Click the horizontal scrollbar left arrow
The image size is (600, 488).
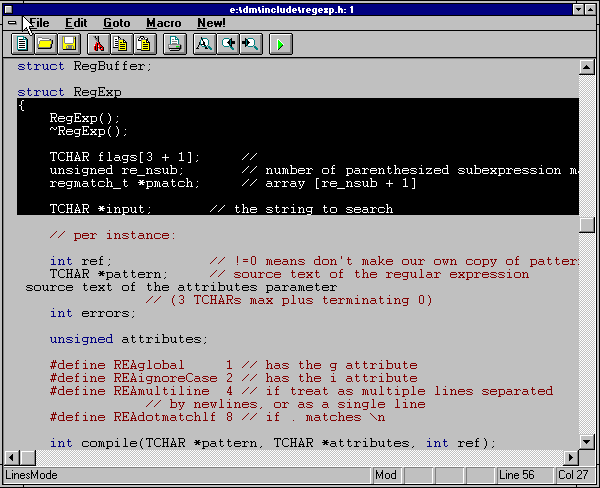(x=12, y=457)
